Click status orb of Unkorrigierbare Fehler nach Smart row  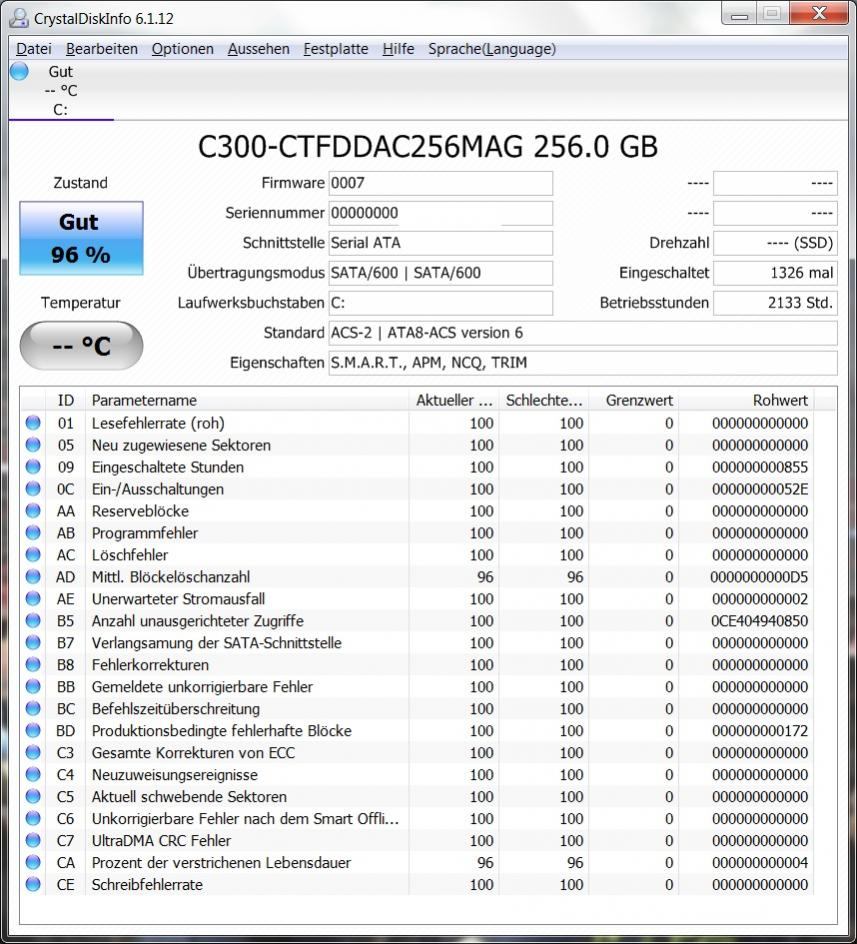point(33,818)
